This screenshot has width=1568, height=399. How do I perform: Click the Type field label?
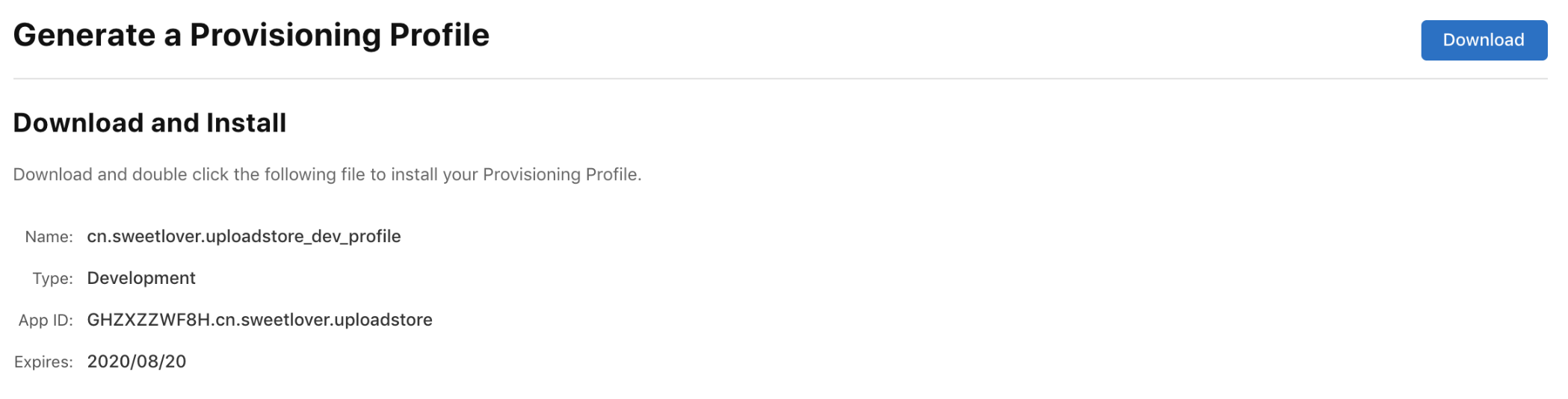coord(52,279)
